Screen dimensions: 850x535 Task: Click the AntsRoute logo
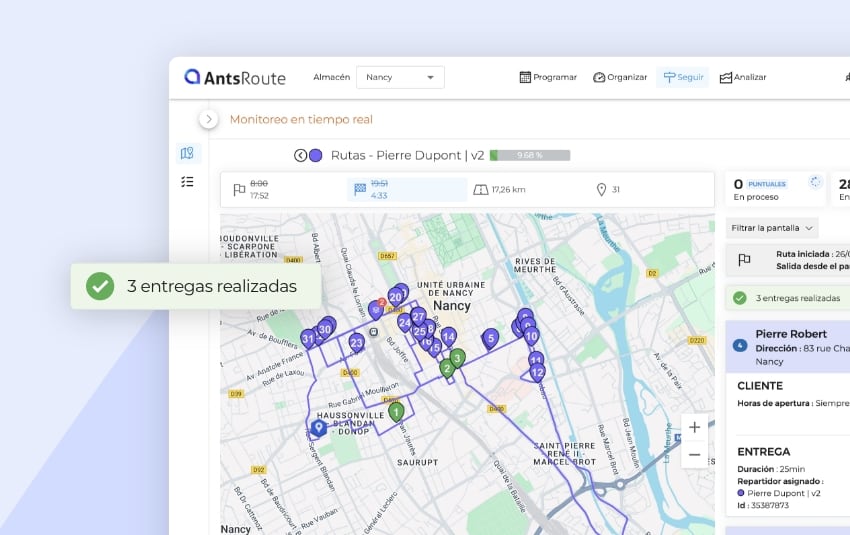(235, 77)
